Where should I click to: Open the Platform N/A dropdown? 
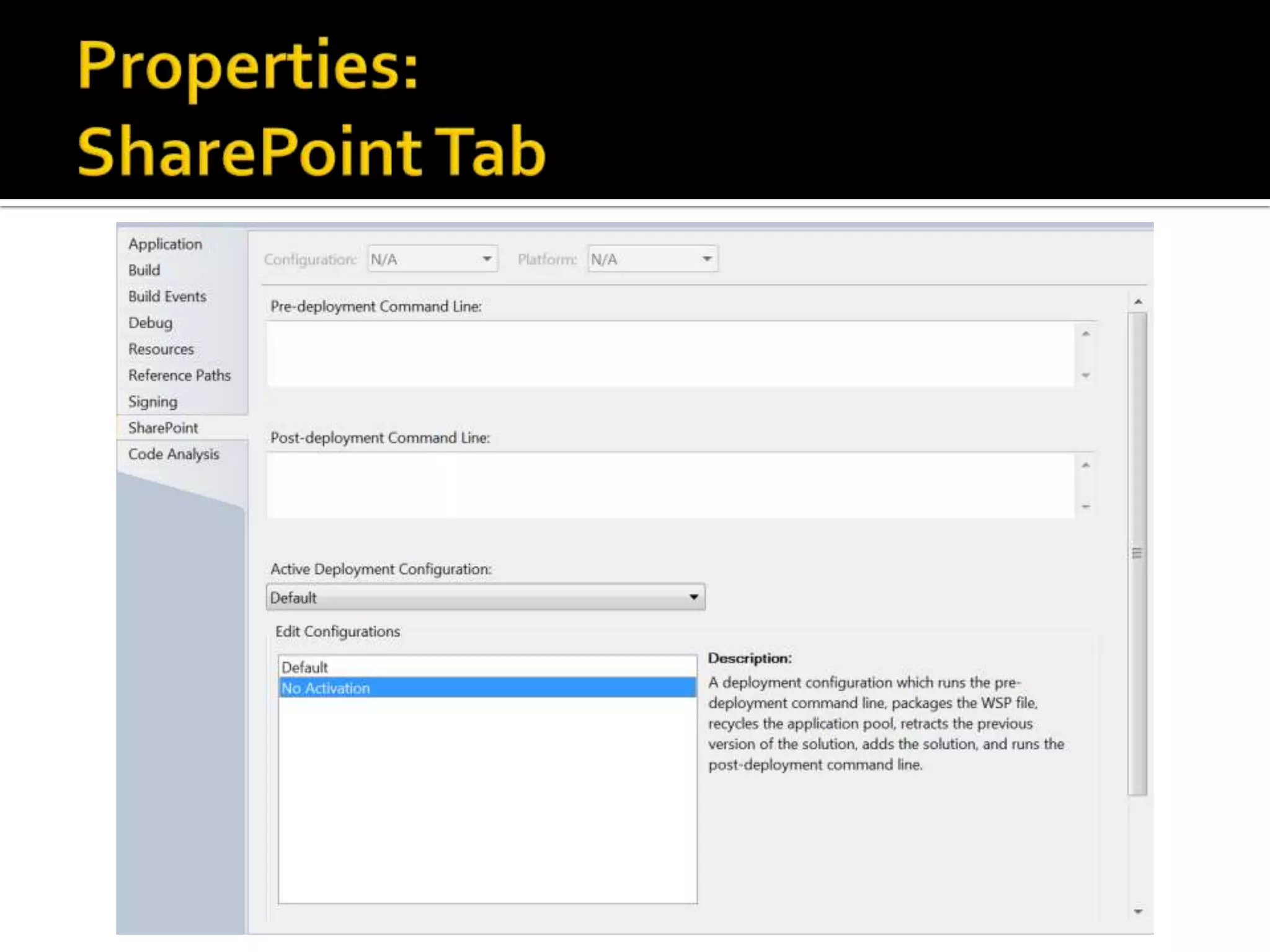(x=653, y=259)
